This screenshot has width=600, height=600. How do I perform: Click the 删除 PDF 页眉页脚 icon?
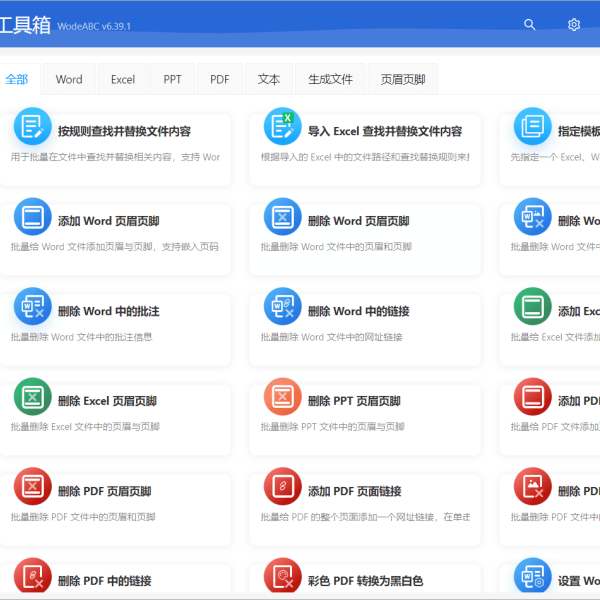pyautogui.click(x=33, y=486)
